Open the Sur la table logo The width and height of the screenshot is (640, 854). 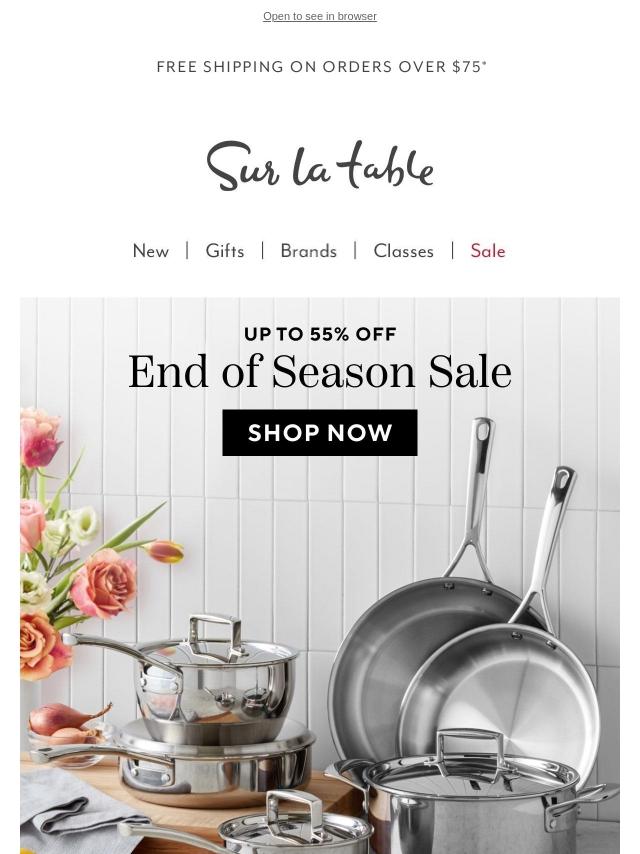click(x=320, y=166)
